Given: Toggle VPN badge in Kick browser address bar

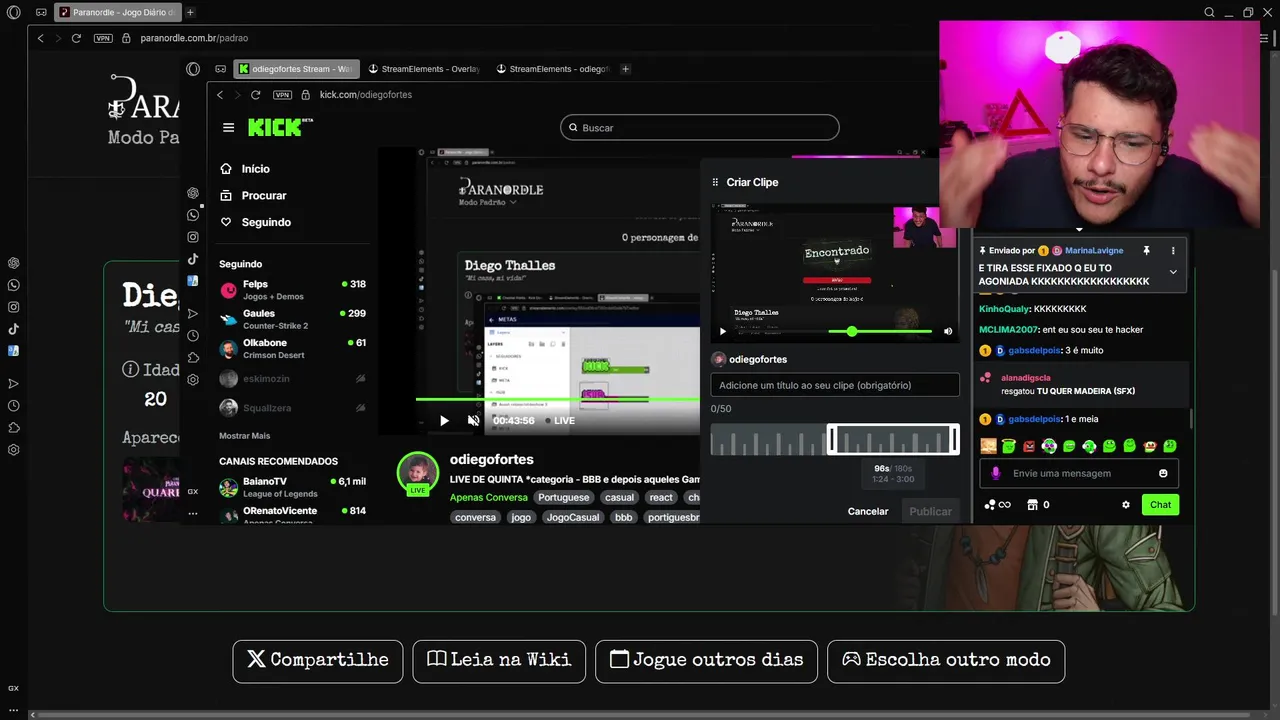Looking at the screenshot, I should click(282, 95).
